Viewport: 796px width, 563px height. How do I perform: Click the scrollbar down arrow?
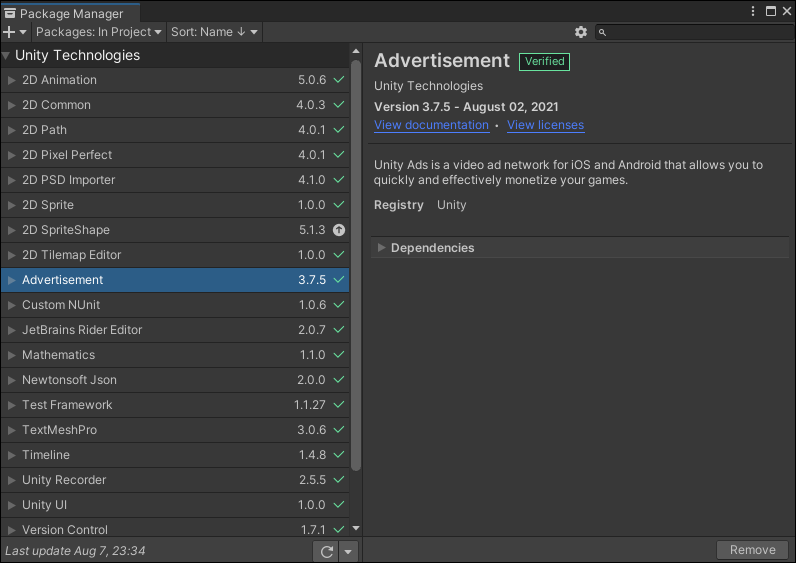pos(356,528)
